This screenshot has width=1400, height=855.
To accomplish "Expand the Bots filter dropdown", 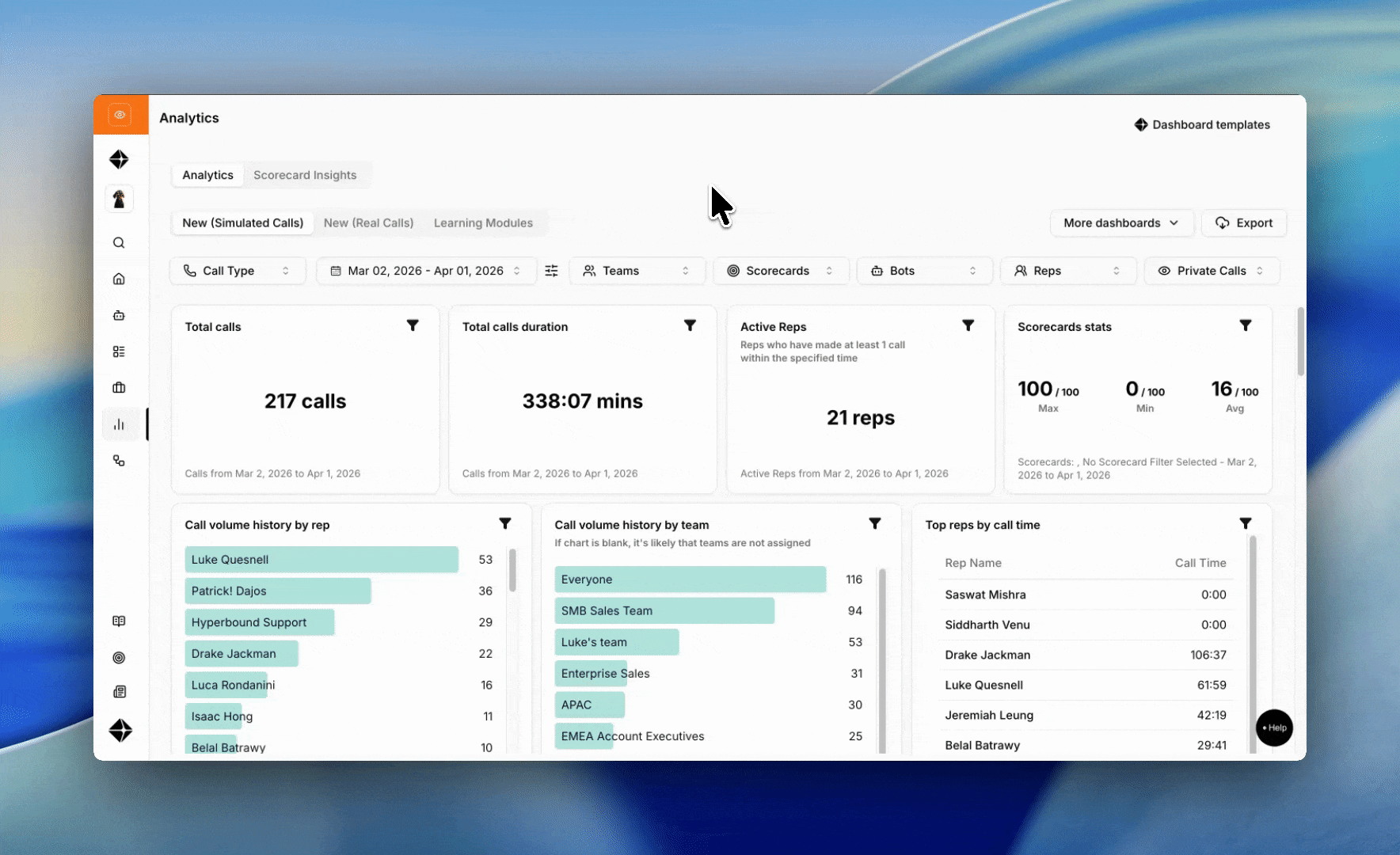I will tap(925, 271).
